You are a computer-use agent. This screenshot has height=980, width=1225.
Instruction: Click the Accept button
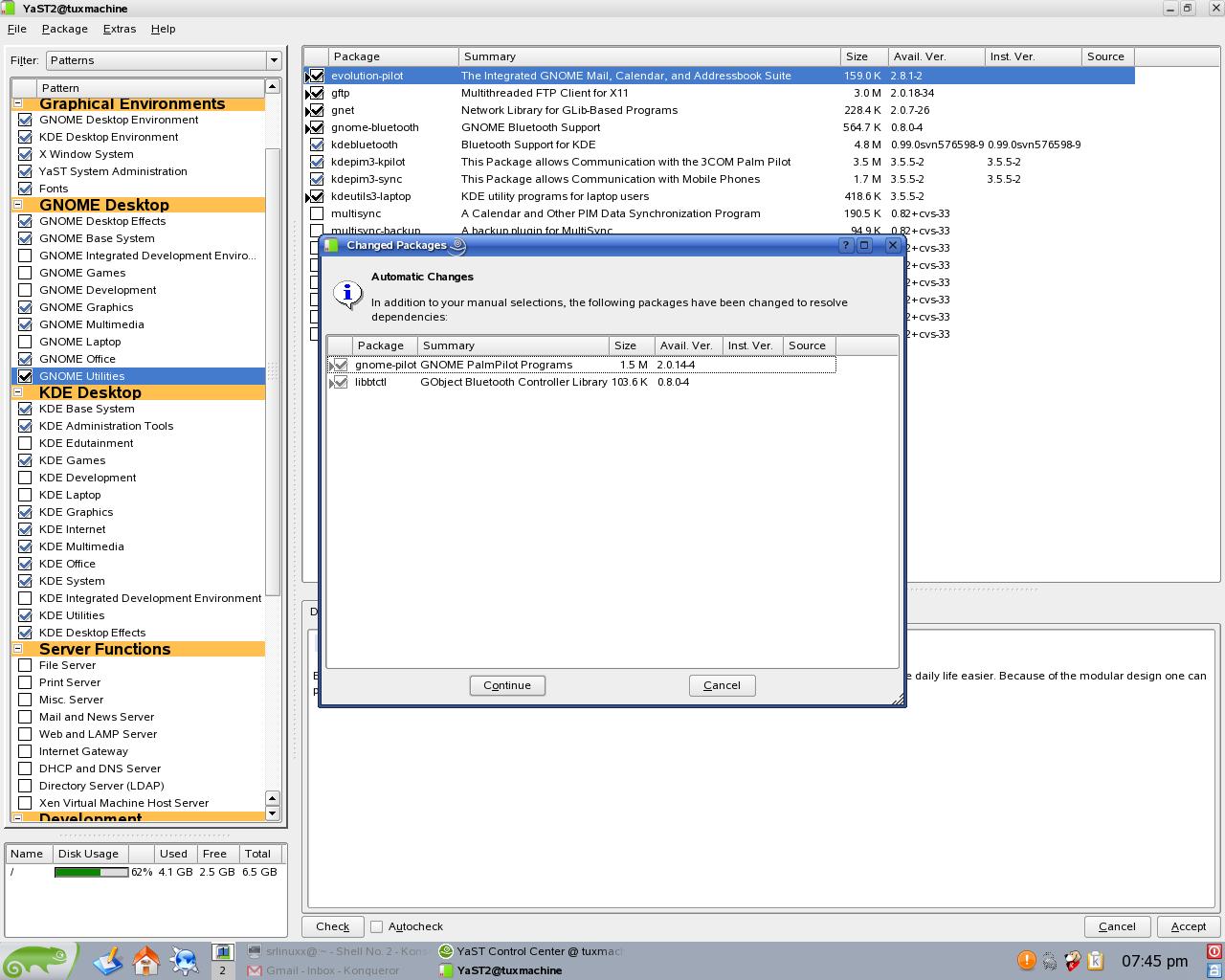[x=1188, y=926]
